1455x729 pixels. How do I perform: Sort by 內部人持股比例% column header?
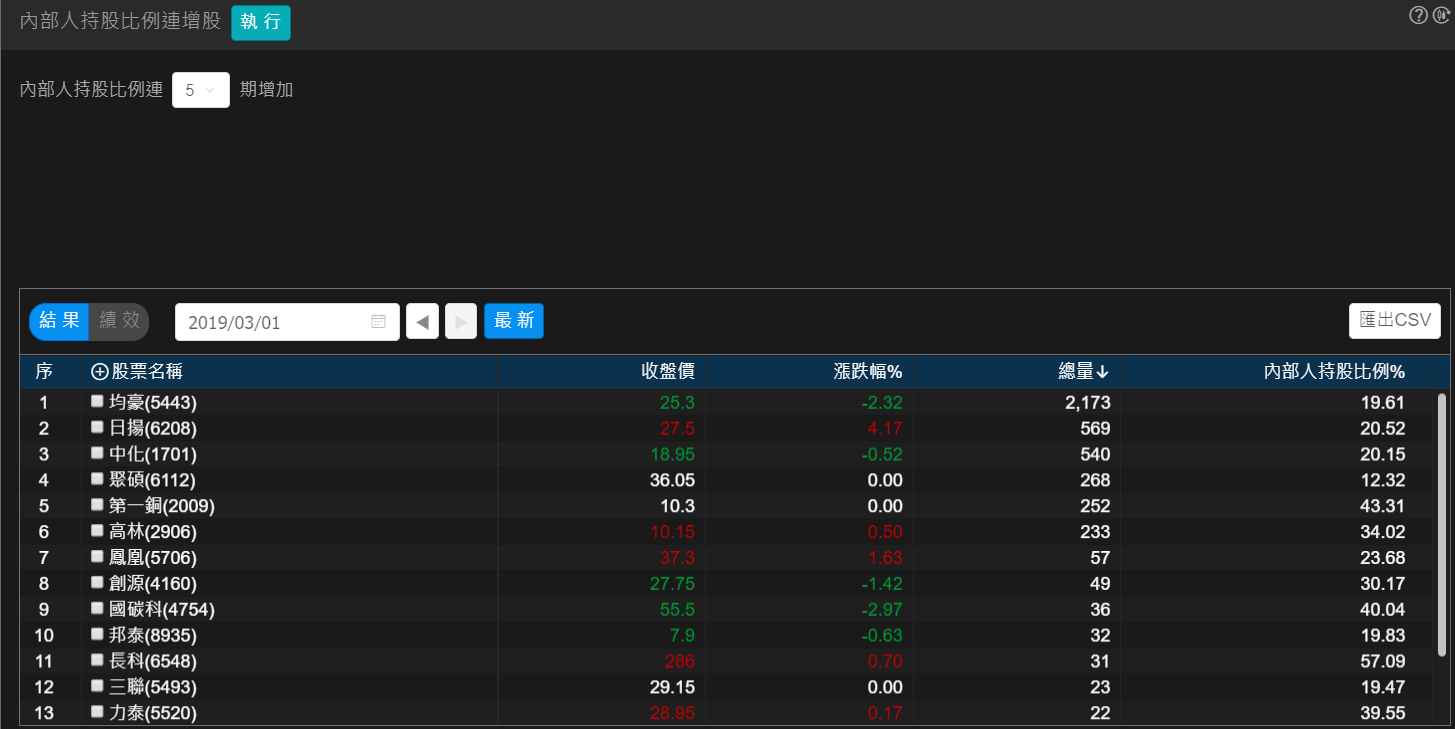[1334, 372]
